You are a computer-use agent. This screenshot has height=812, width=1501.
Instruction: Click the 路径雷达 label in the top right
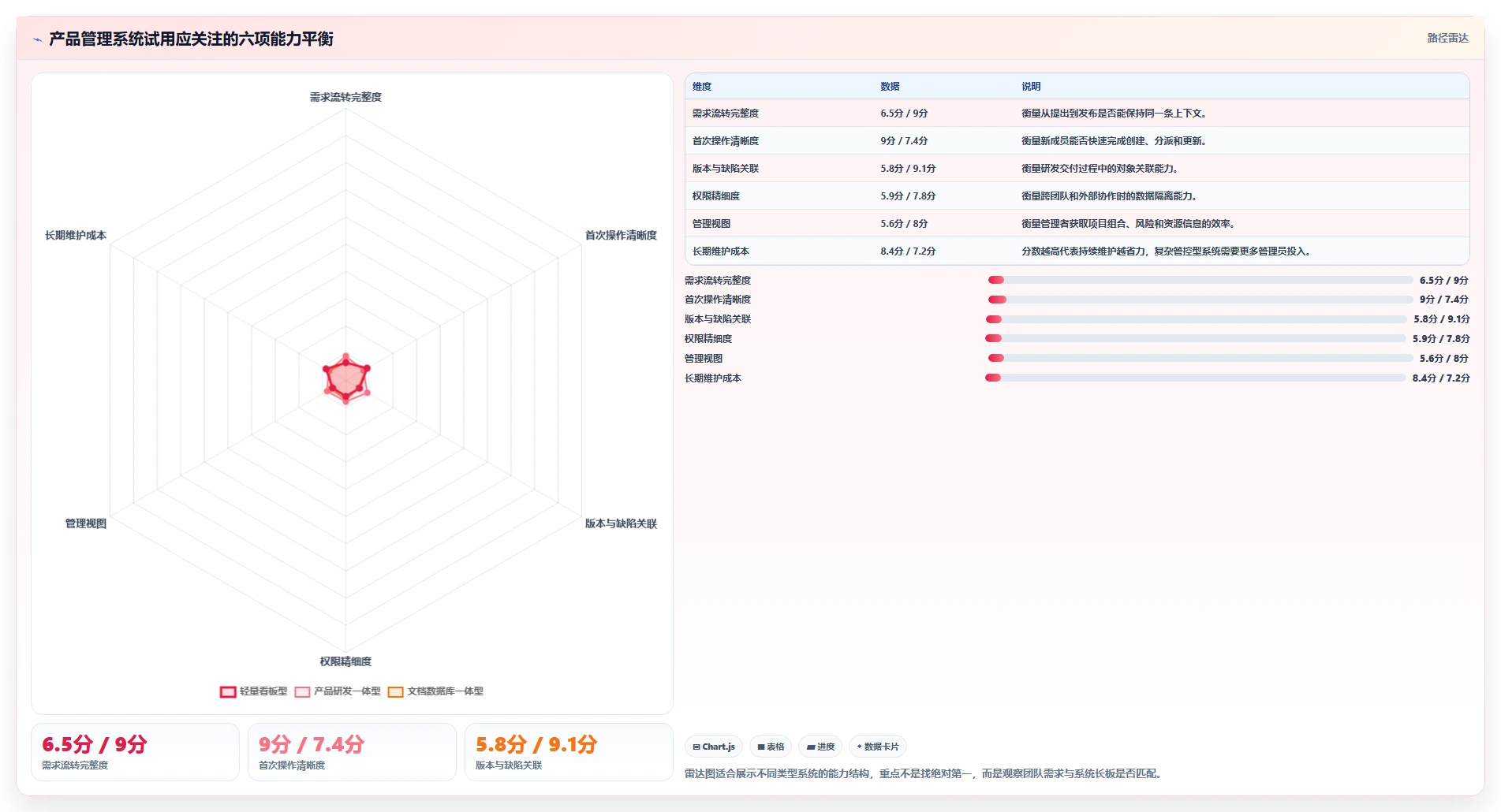(x=1447, y=38)
